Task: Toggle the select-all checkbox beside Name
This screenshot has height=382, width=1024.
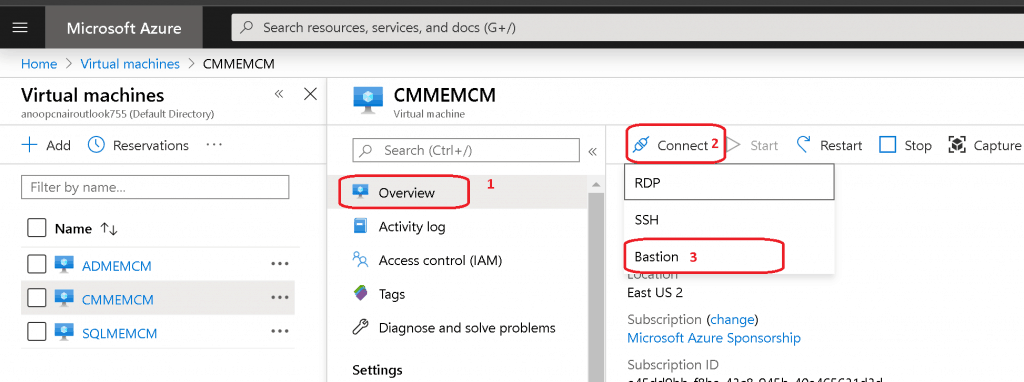Action: tap(37, 229)
